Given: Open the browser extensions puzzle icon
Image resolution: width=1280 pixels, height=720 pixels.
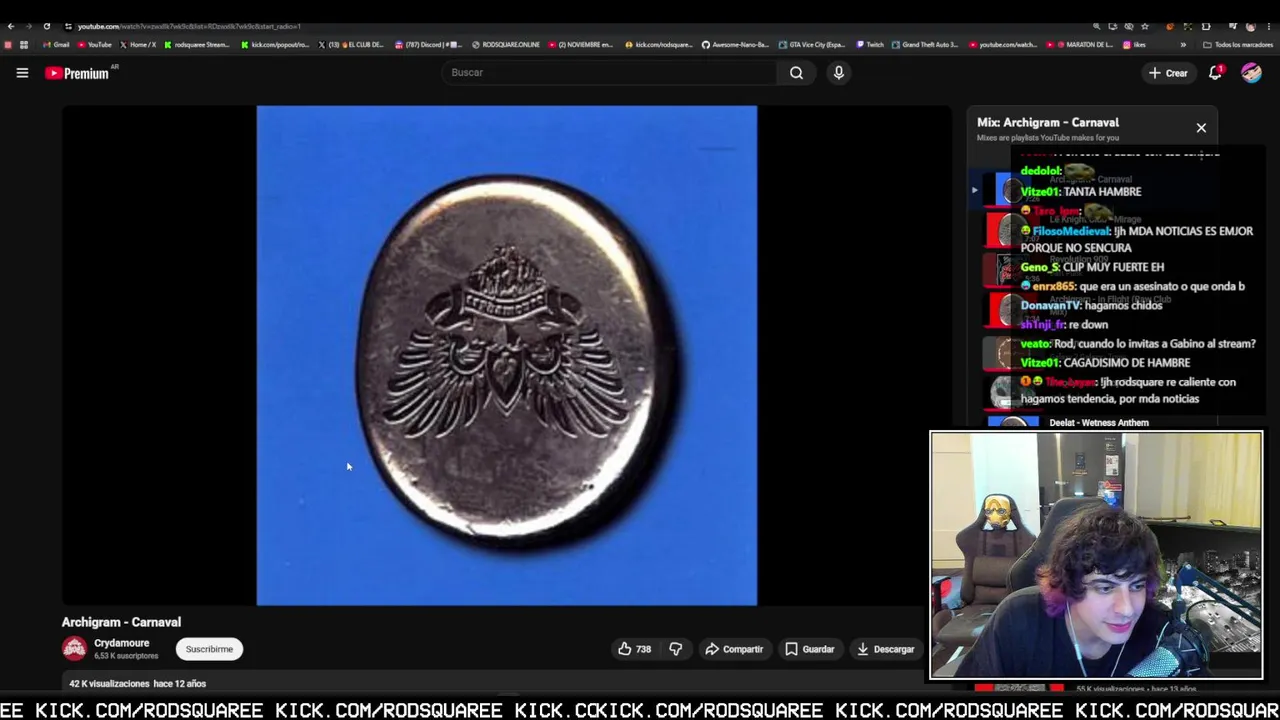Looking at the screenshot, I should (x=1206, y=26).
